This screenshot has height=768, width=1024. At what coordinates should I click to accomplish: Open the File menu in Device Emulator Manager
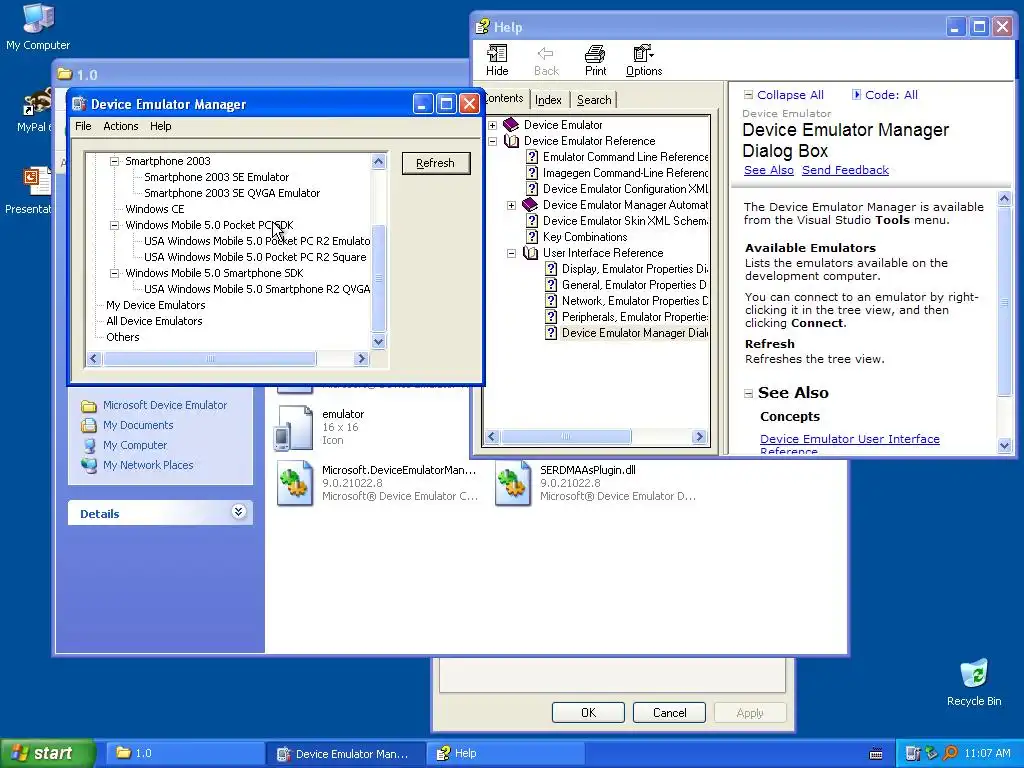coord(83,126)
